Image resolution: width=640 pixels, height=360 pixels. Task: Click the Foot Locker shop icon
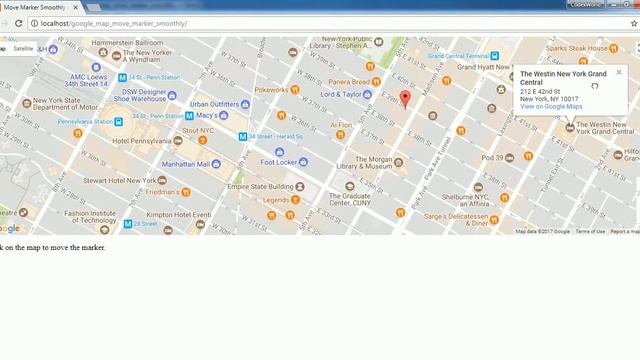tap(303, 162)
